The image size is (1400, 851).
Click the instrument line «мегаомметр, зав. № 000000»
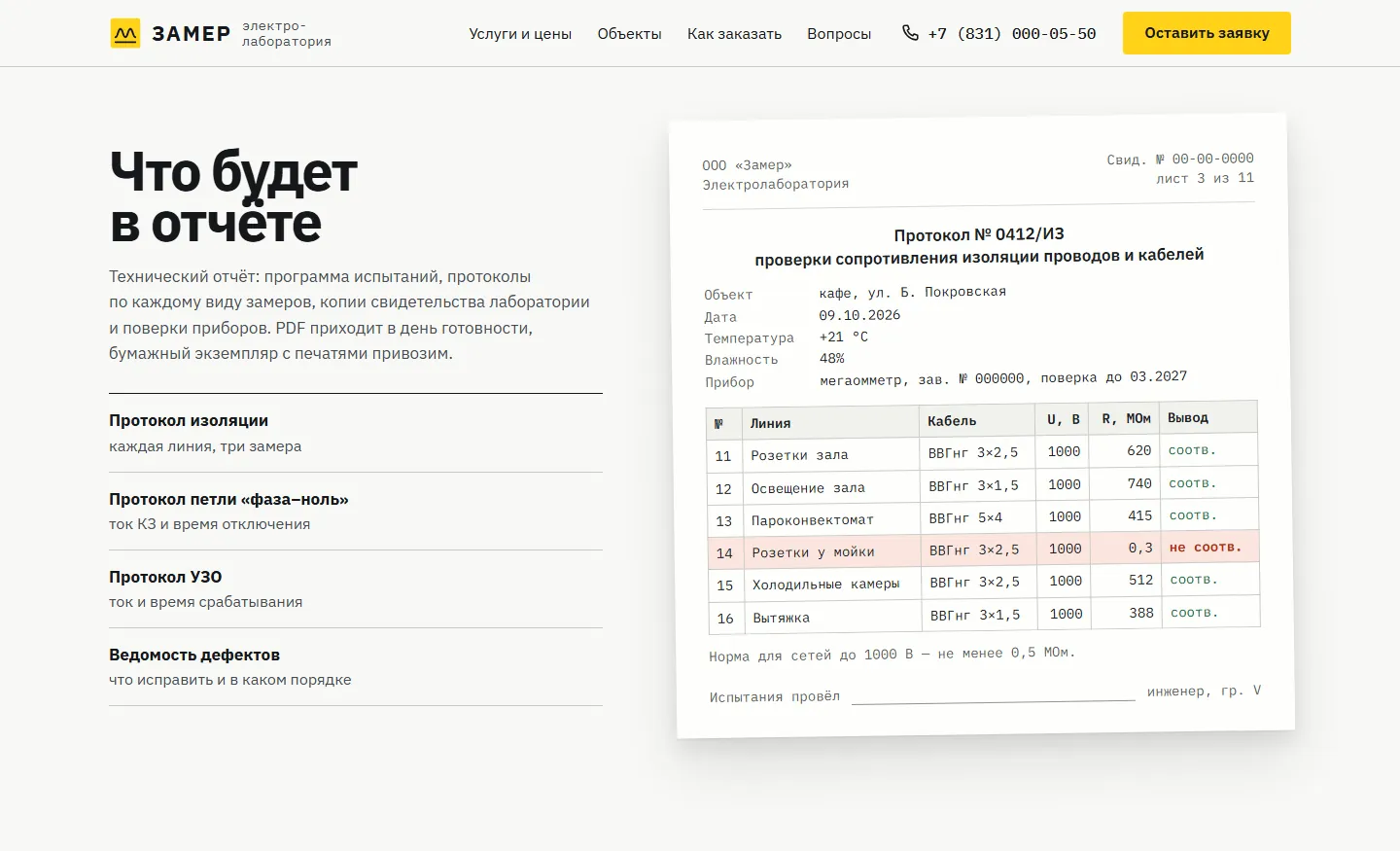coord(922,379)
